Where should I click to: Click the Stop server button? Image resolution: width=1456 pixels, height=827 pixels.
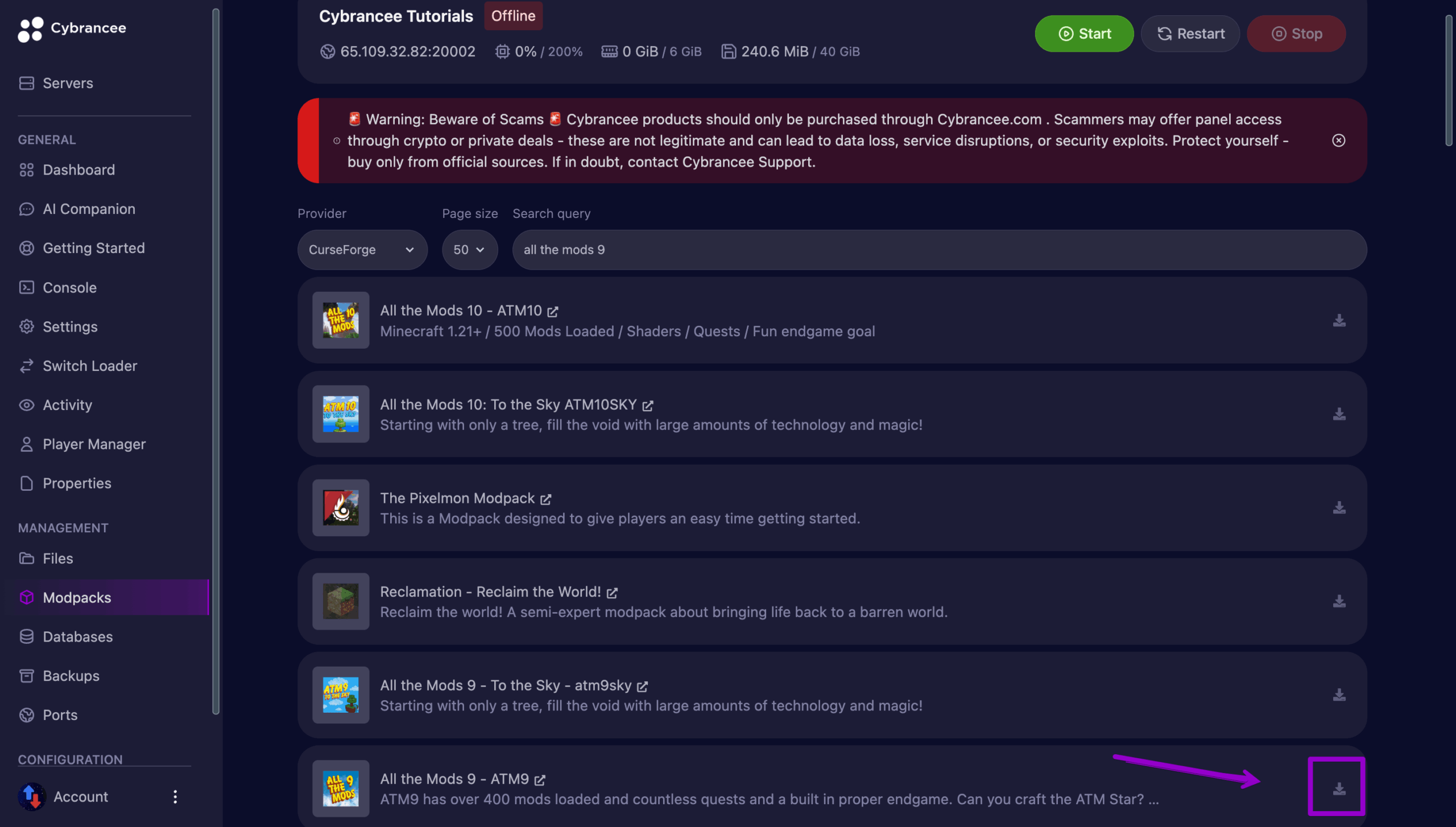pos(1296,34)
